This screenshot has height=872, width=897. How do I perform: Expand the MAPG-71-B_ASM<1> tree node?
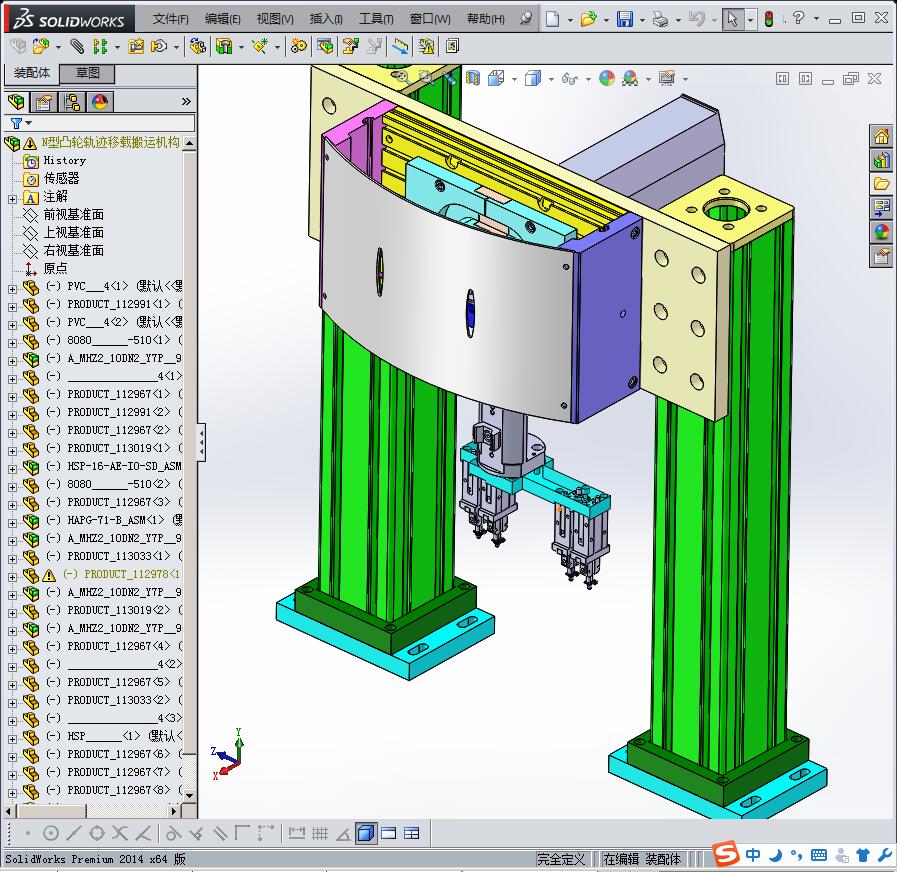(x=12, y=523)
